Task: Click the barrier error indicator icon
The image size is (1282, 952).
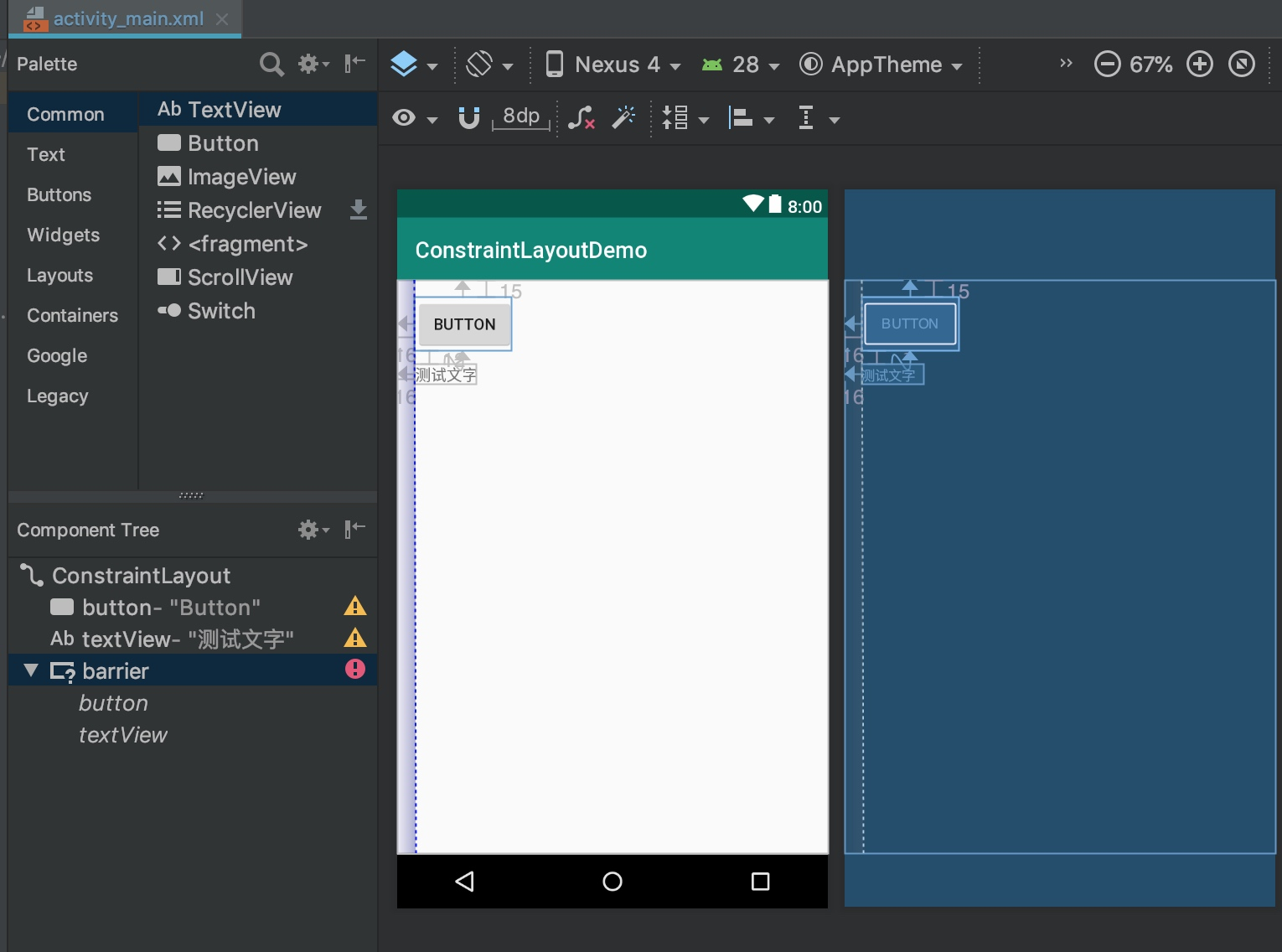Action: (x=355, y=669)
